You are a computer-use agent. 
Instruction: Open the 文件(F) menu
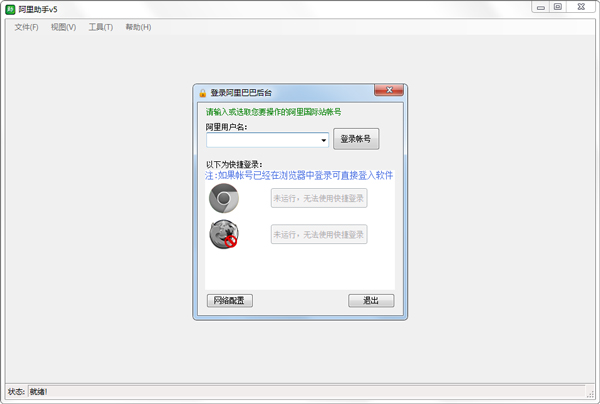26,27
